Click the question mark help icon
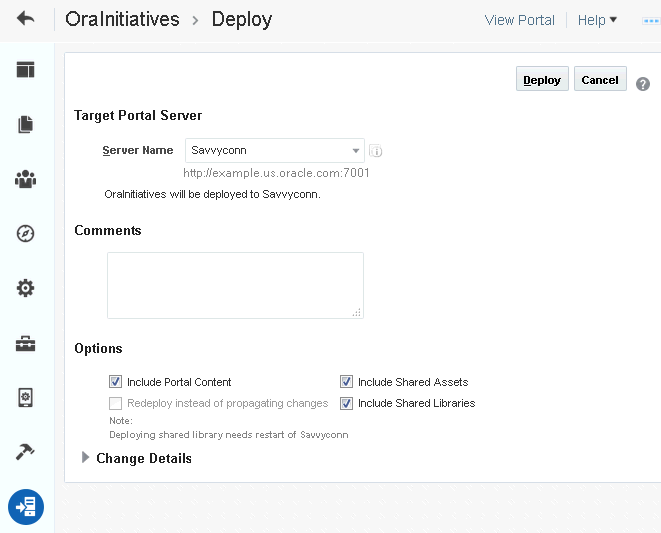 [643, 84]
